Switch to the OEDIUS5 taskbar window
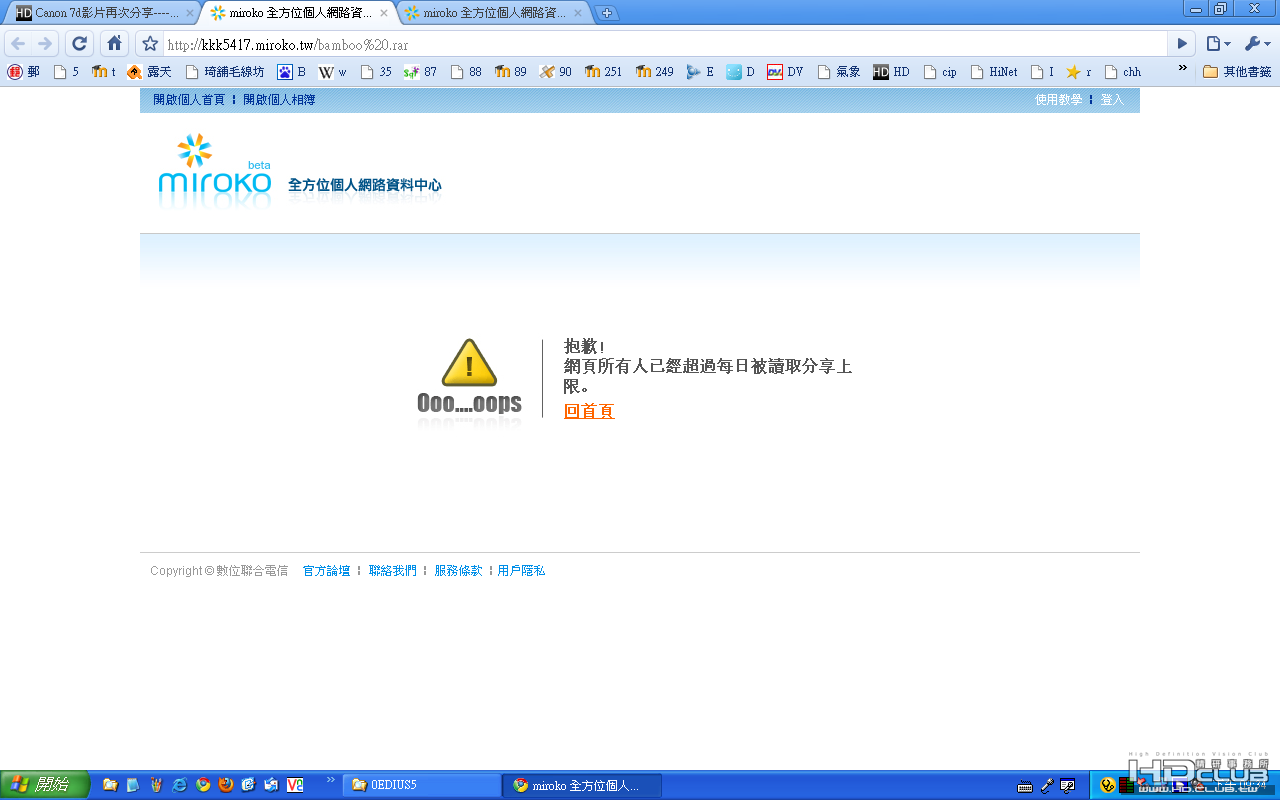The height and width of the screenshot is (800, 1280). coord(422,785)
